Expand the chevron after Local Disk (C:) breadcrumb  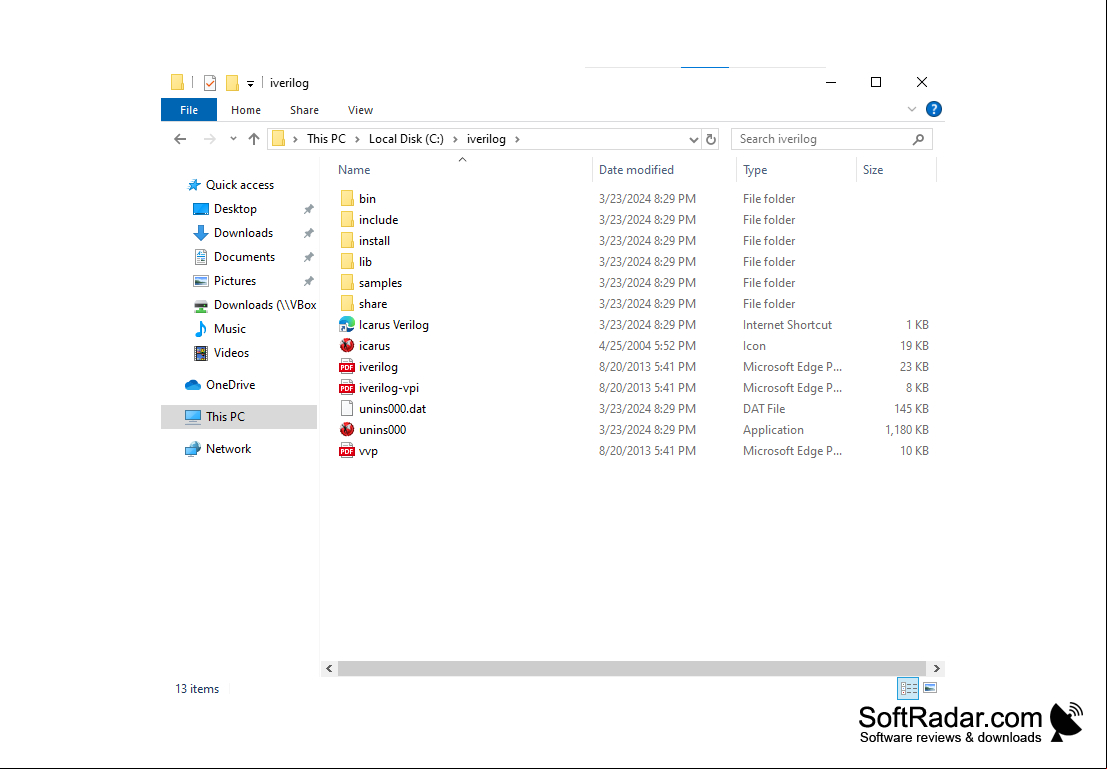point(455,139)
